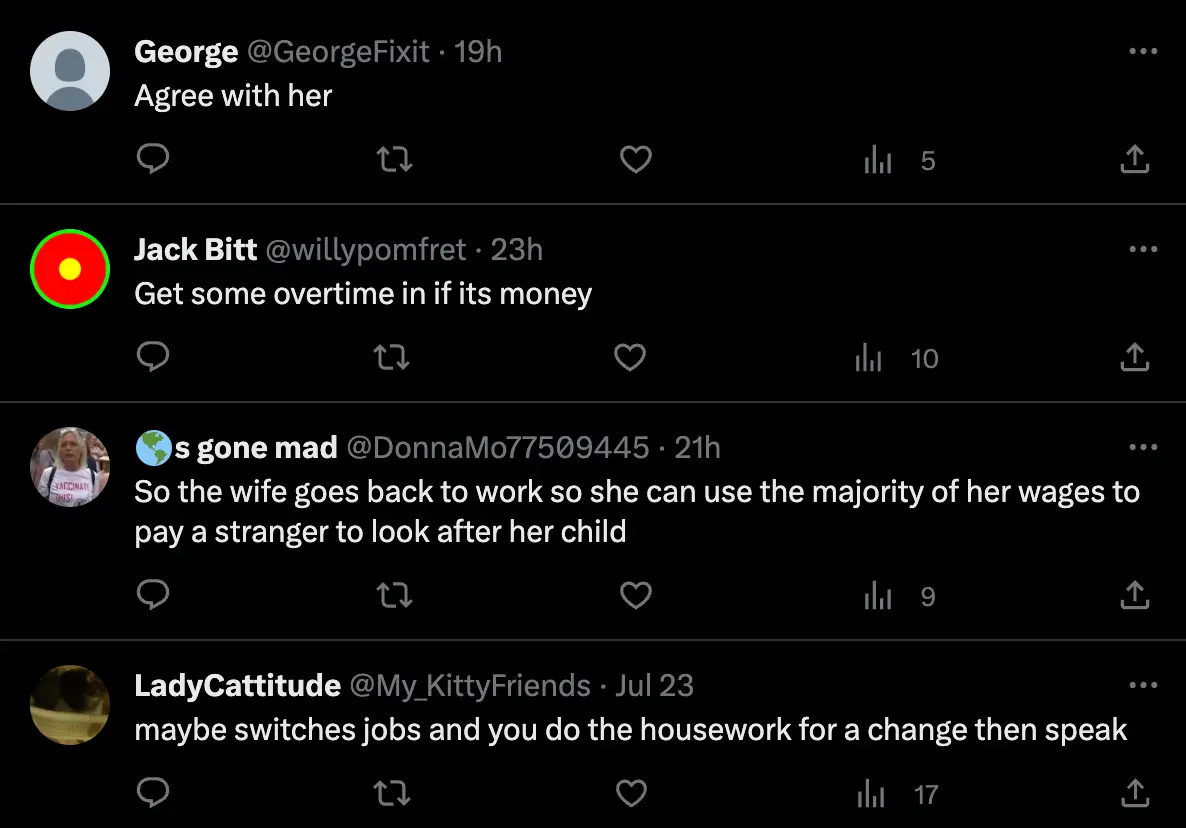Open more options on George's tweet
The width and height of the screenshot is (1186, 828).
[1142, 52]
